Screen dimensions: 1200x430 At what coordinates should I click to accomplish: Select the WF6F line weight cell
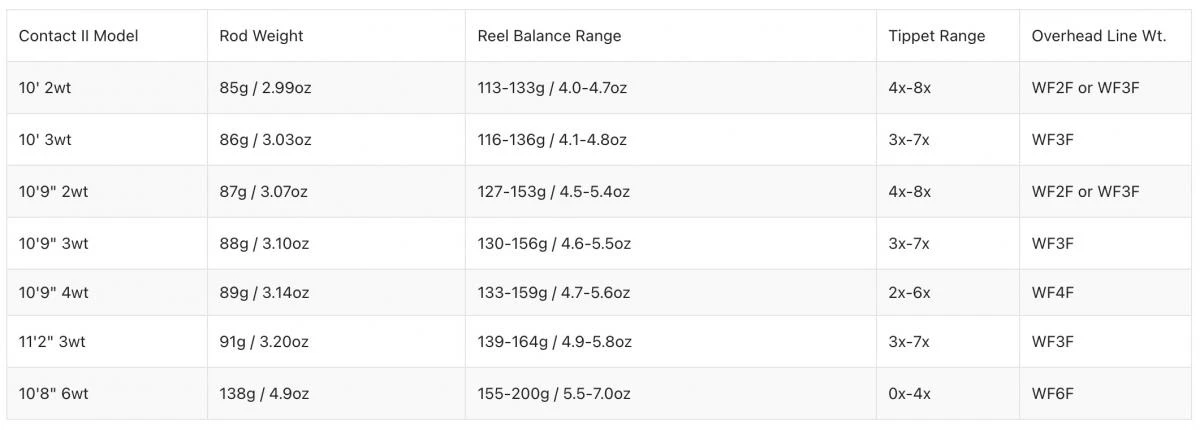tap(1053, 394)
